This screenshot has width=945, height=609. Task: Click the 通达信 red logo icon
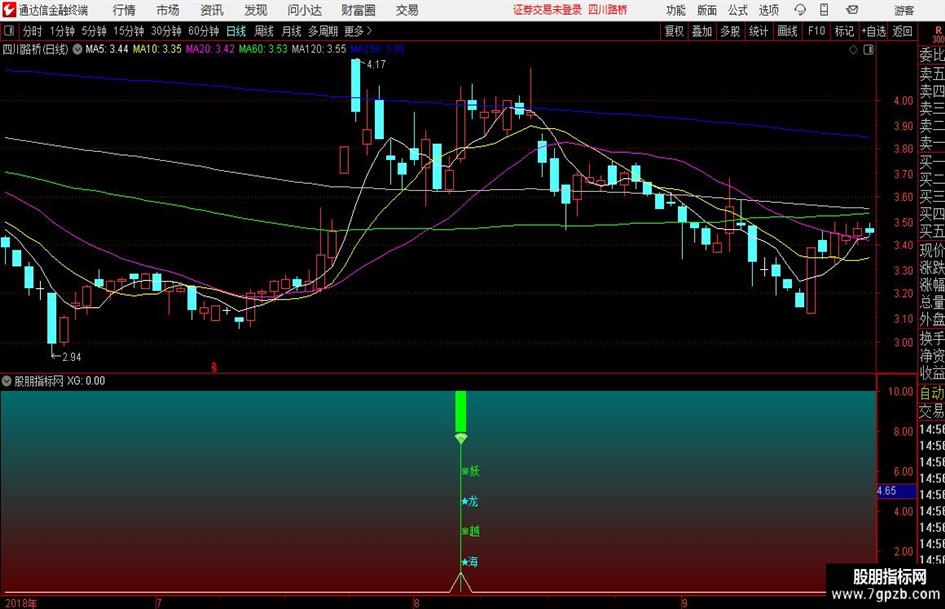tap(9, 10)
